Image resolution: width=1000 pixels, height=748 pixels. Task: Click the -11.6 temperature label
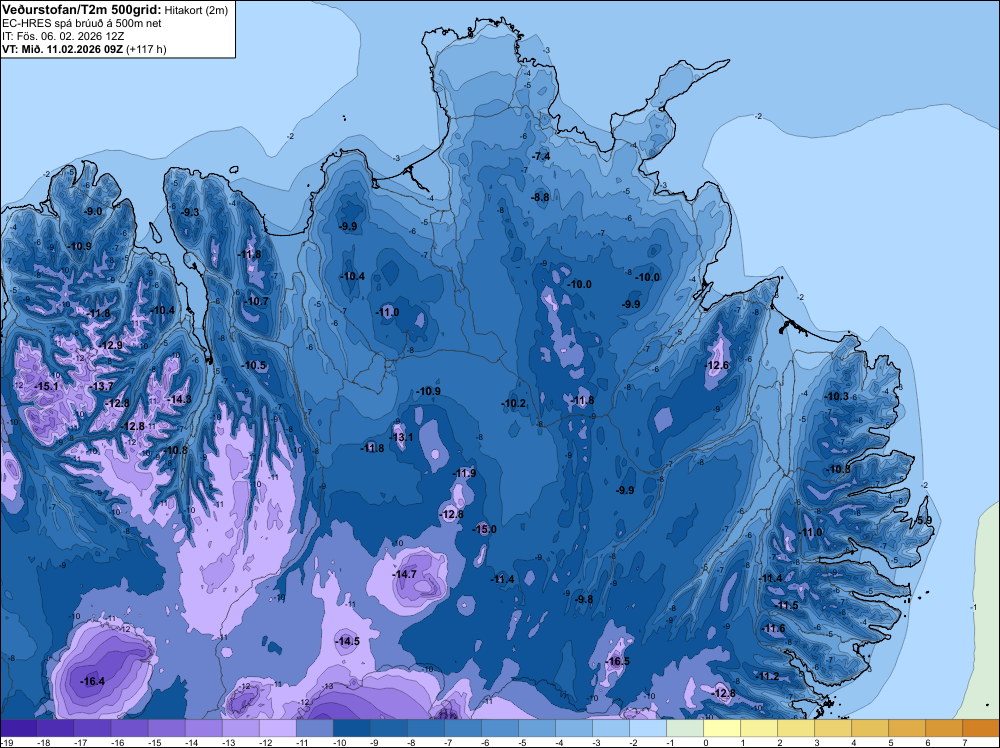(774, 628)
